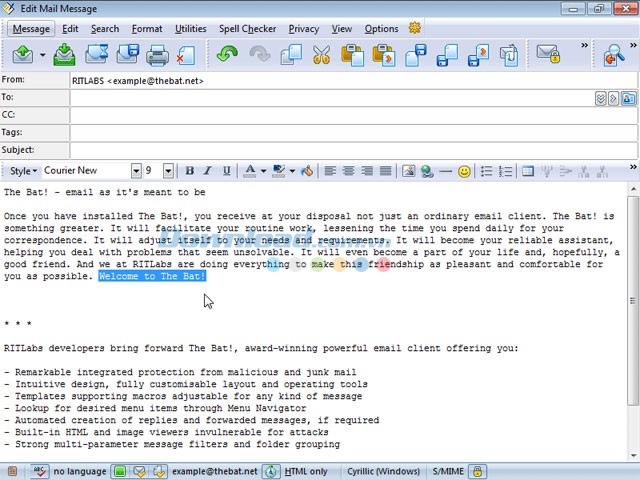The height and width of the screenshot is (480, 640).
Task: Click the address book icon beside To field
Action: click(629, 98)
